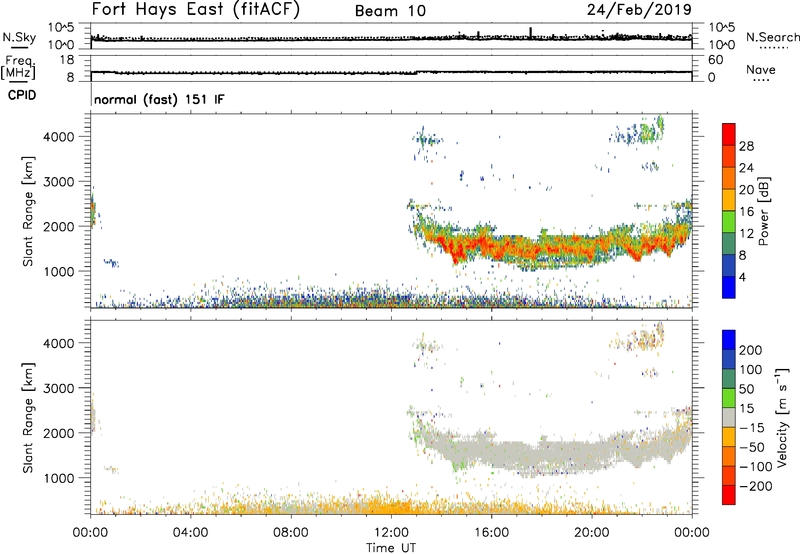Click the 'Beam 10' label
Viewport: 800px width, 554px height.
point(390,11)
